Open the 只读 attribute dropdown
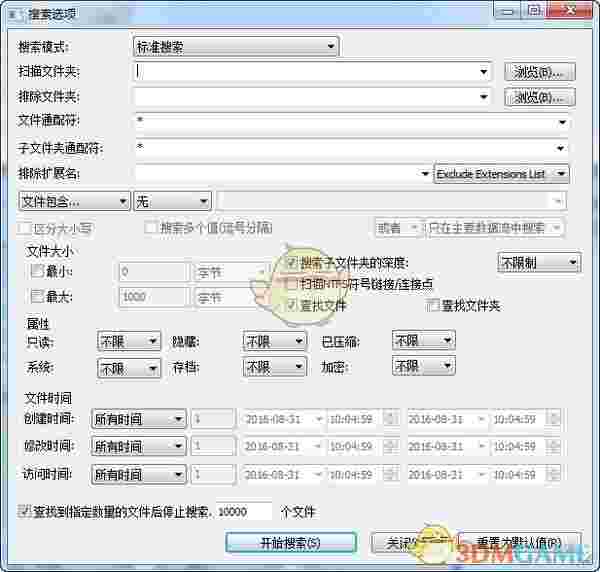The image size is (600, 572). pos(129,341)
